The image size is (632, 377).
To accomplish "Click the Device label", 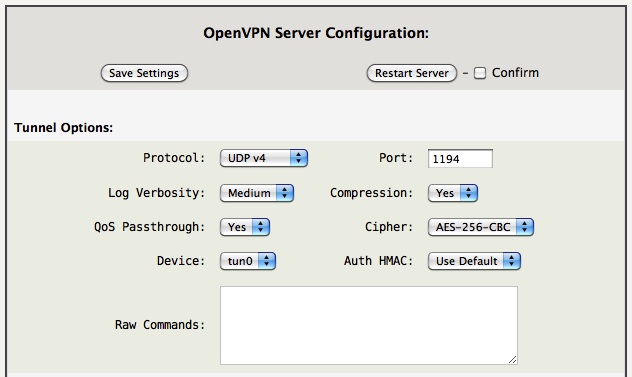I will [181, 261].
